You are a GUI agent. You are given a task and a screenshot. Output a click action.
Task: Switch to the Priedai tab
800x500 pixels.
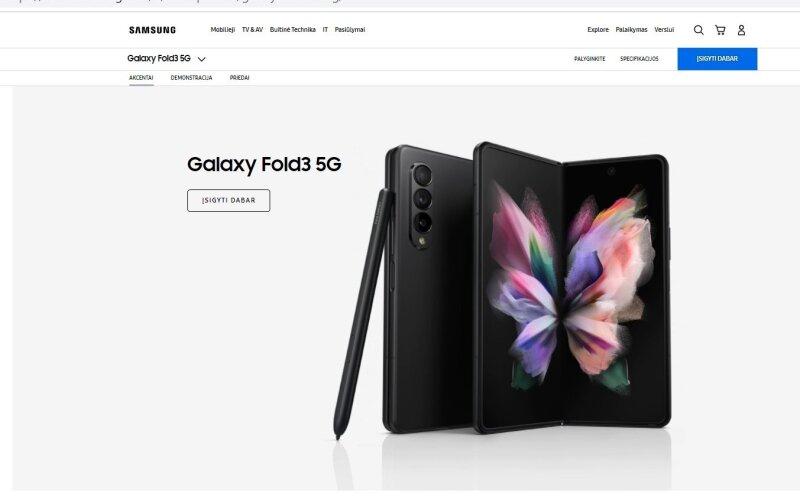click(x=239, y=78)
